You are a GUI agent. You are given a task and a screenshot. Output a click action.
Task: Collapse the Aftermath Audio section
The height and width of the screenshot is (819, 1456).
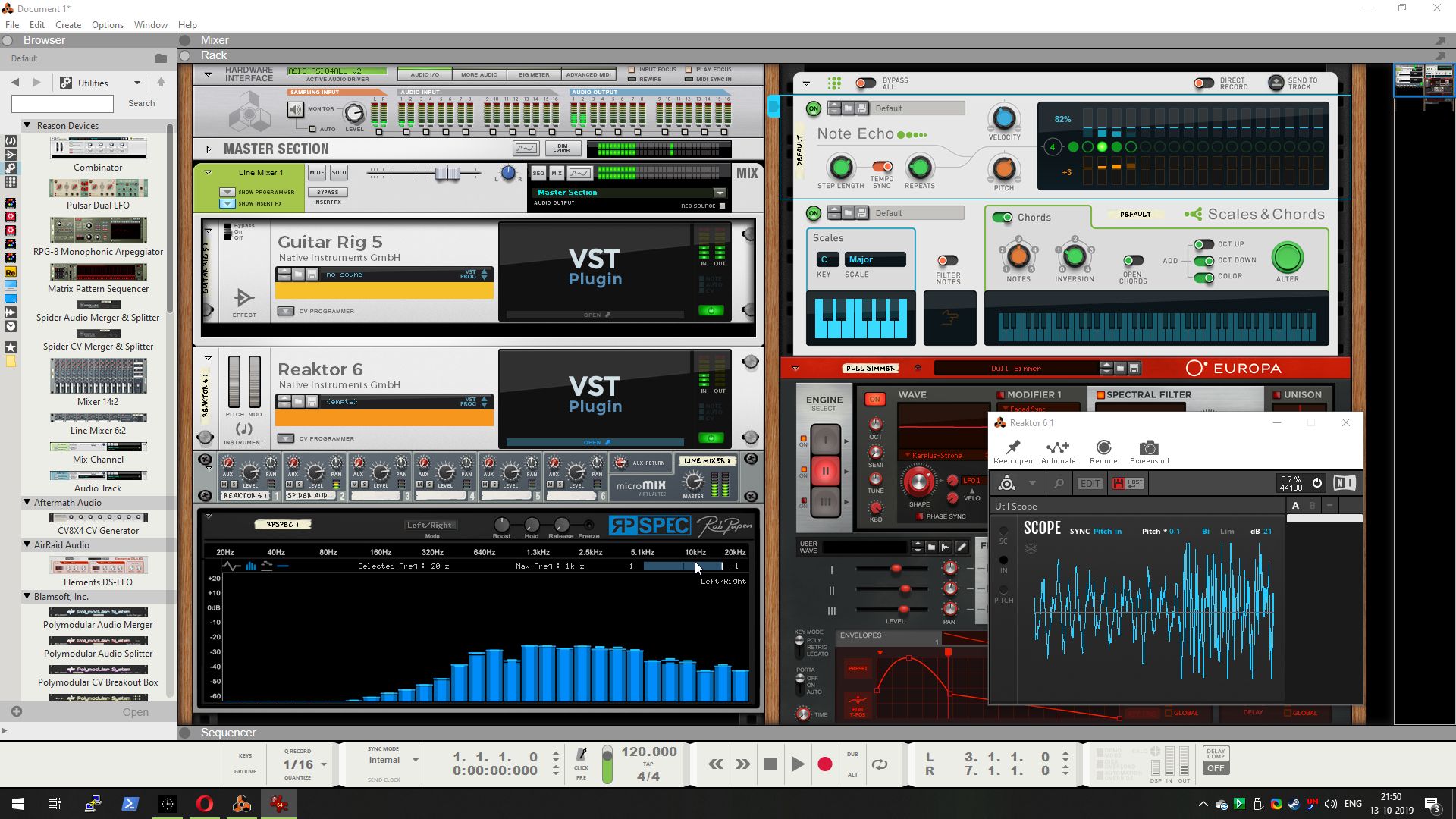[x=27, y=502]
